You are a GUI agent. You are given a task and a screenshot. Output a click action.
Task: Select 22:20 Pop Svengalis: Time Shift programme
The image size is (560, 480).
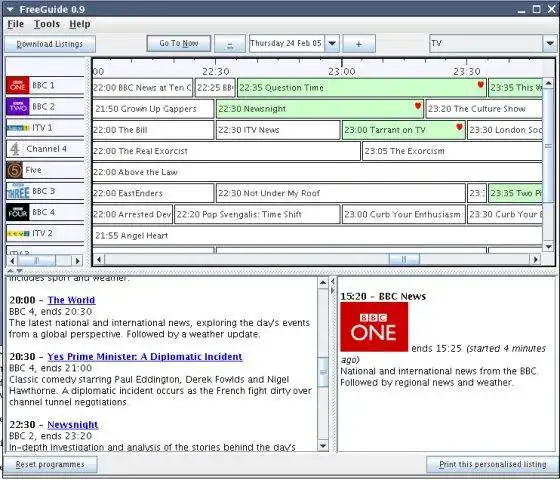pyautogui.click(x=257, y=214)
